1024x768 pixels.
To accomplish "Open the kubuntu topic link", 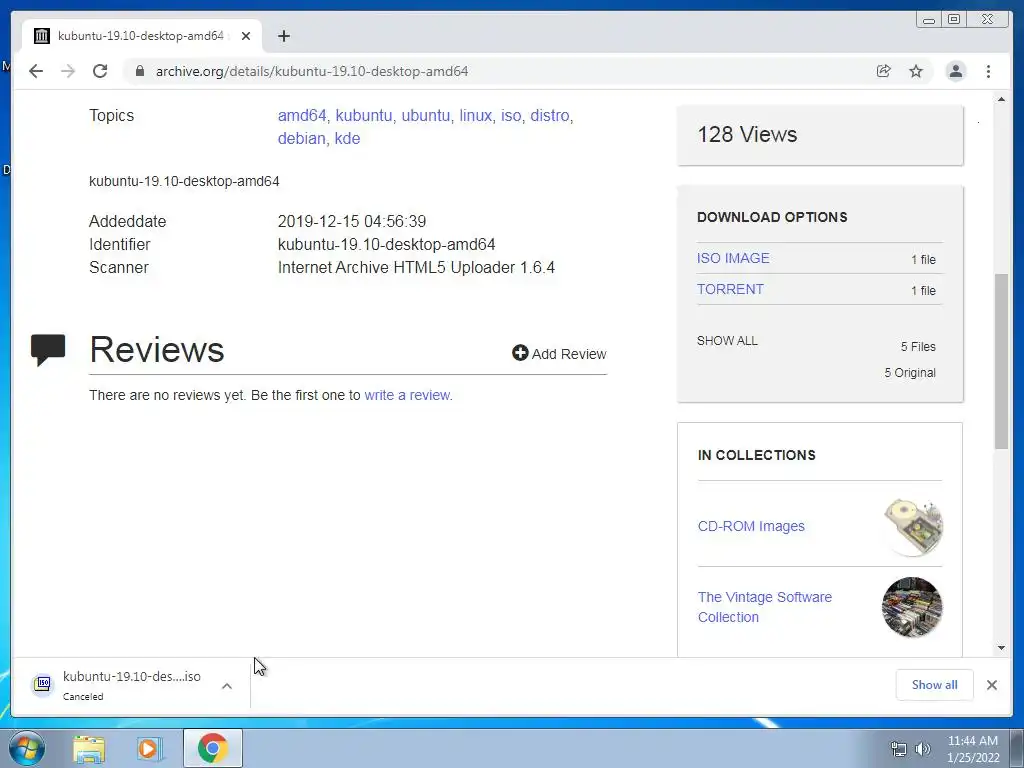I will tap(364, 116).
